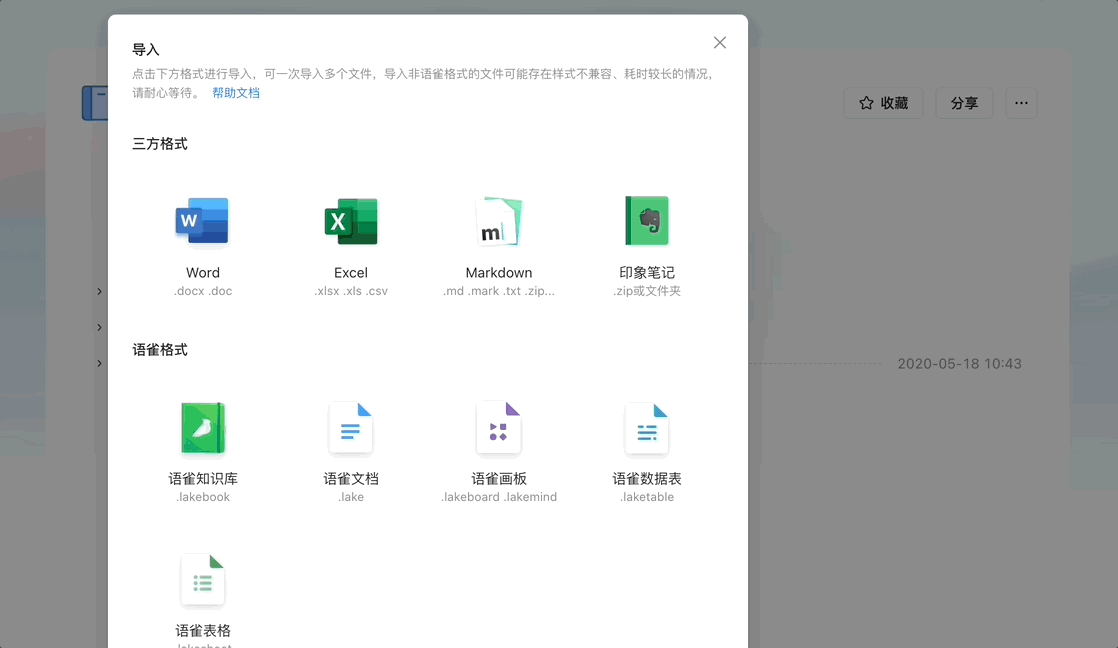Choose 语雀数据表 laketable icon
Screen dimensions: 1118x648
click(x=647, y=428)
